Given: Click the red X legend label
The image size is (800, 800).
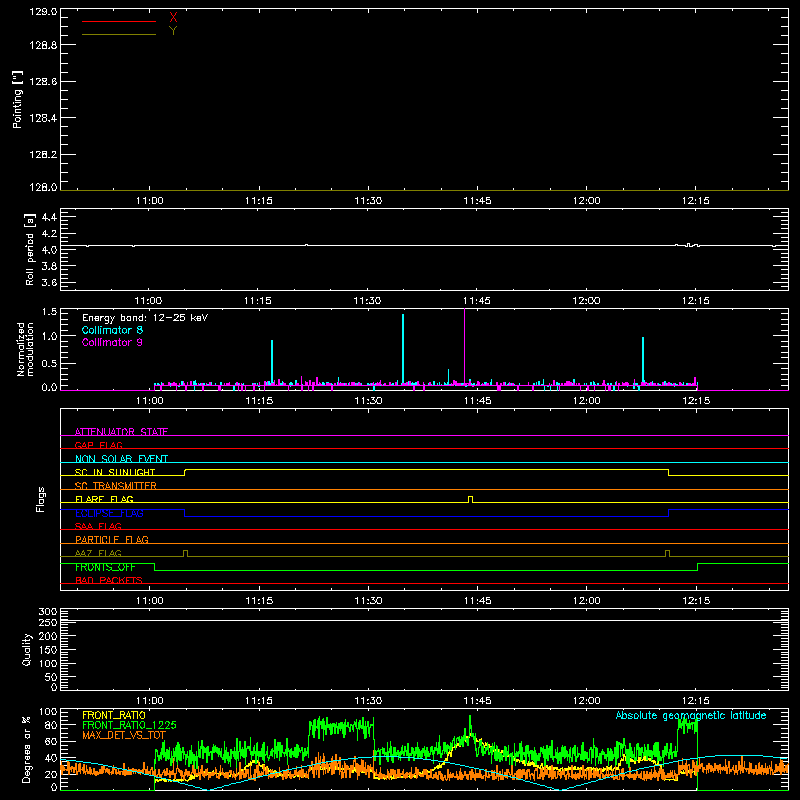Looking at the screenshot, I should tap(173, 18).
